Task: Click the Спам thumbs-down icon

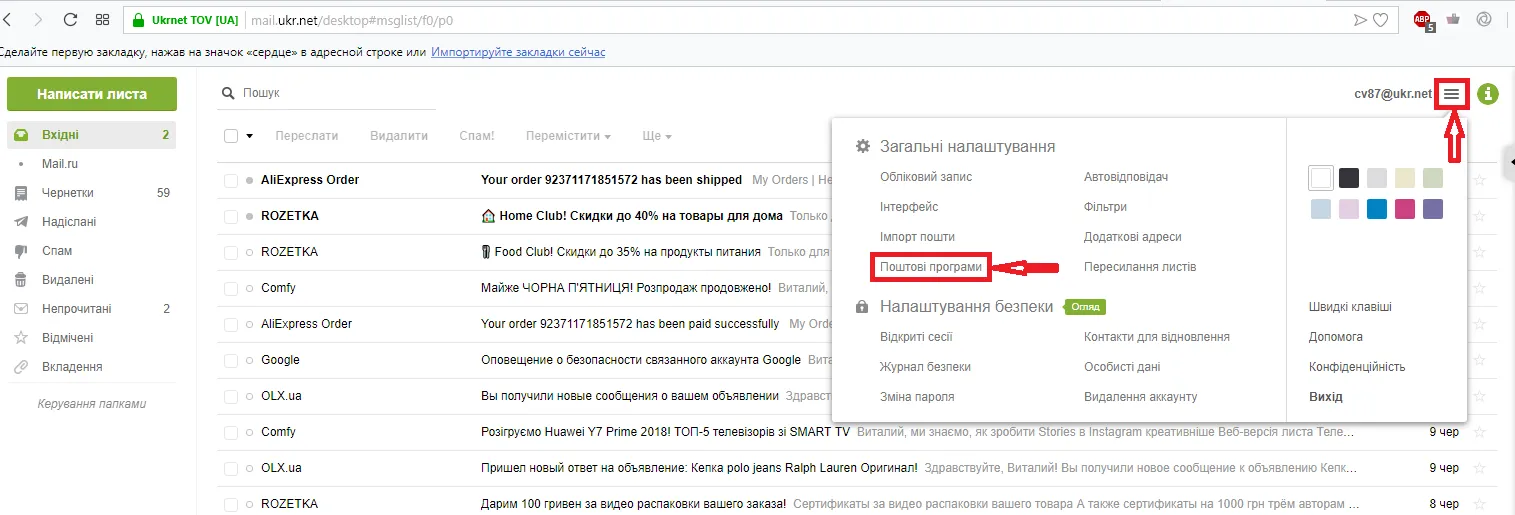Action: pos(21,251)
